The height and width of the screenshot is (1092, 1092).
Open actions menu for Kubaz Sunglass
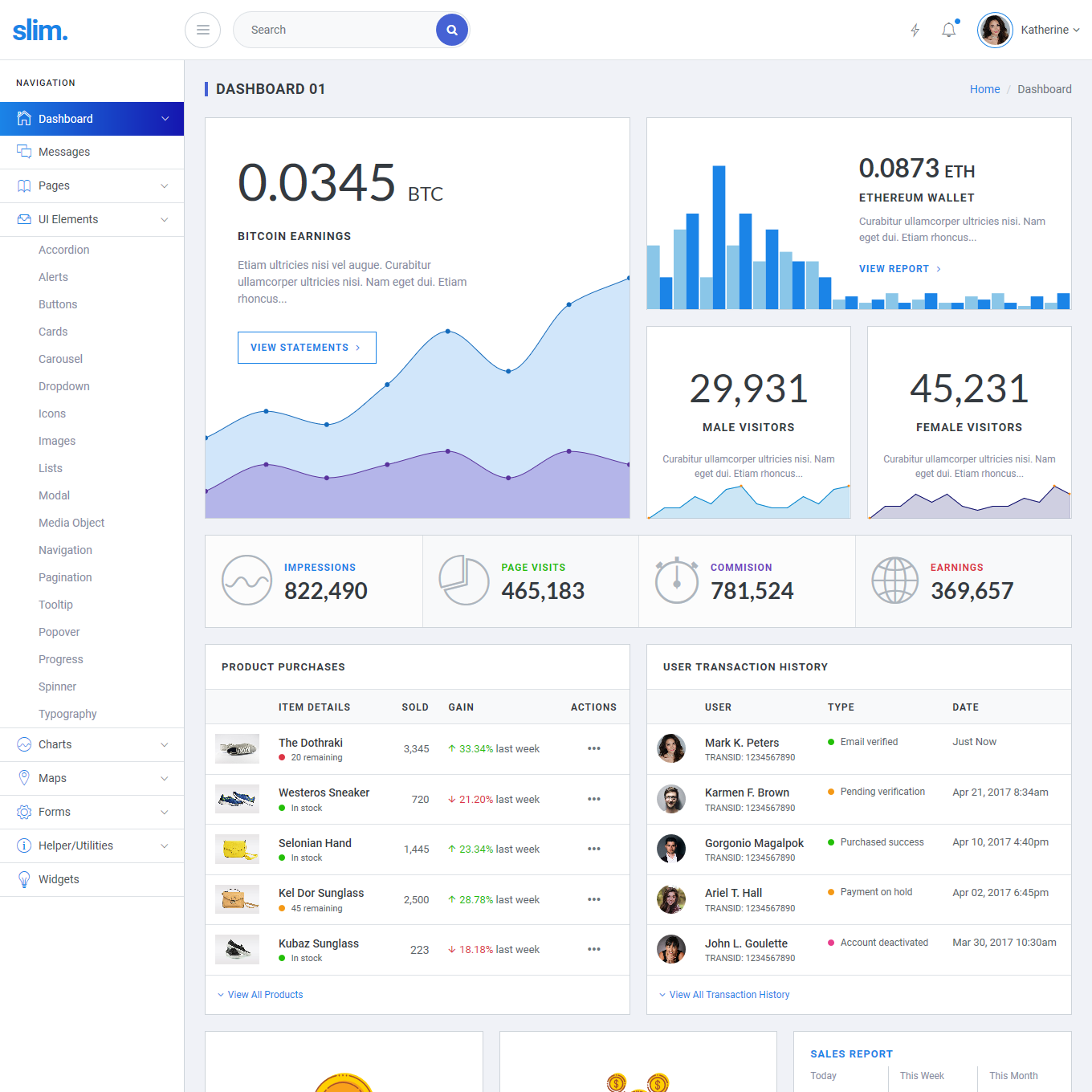coord(593,949)
